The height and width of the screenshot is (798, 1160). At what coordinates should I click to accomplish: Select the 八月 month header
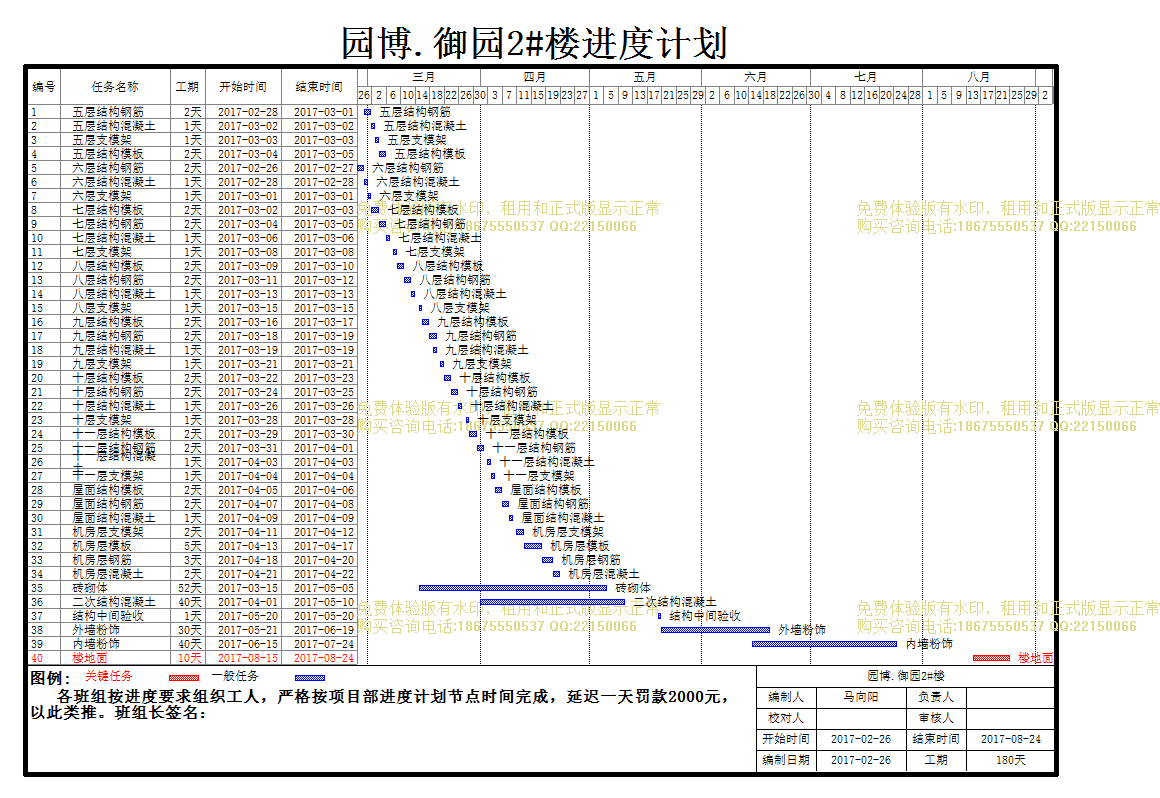(979, 77)
